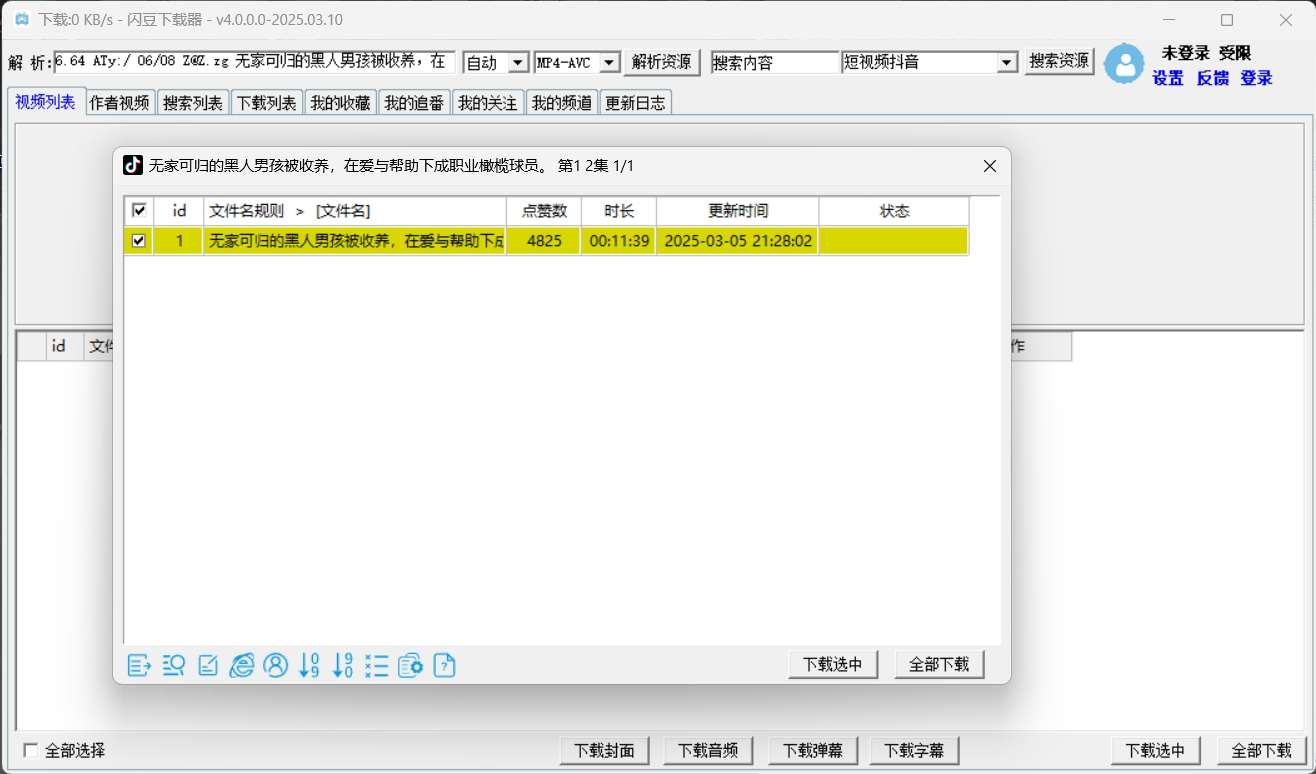Switch to the 视频列表 tab
The width and height of the screenshot is (1316, 774).
(46, 102)
